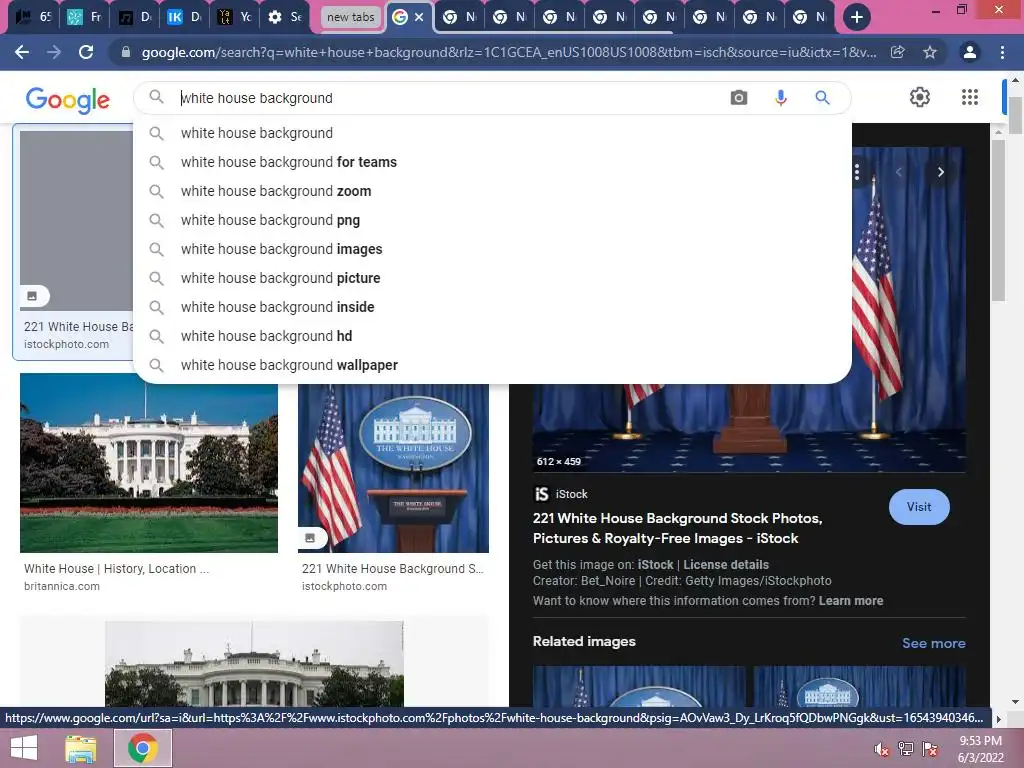View site information via padlock icon
This screenshot has height=768, width=1024.
point(126,52)
